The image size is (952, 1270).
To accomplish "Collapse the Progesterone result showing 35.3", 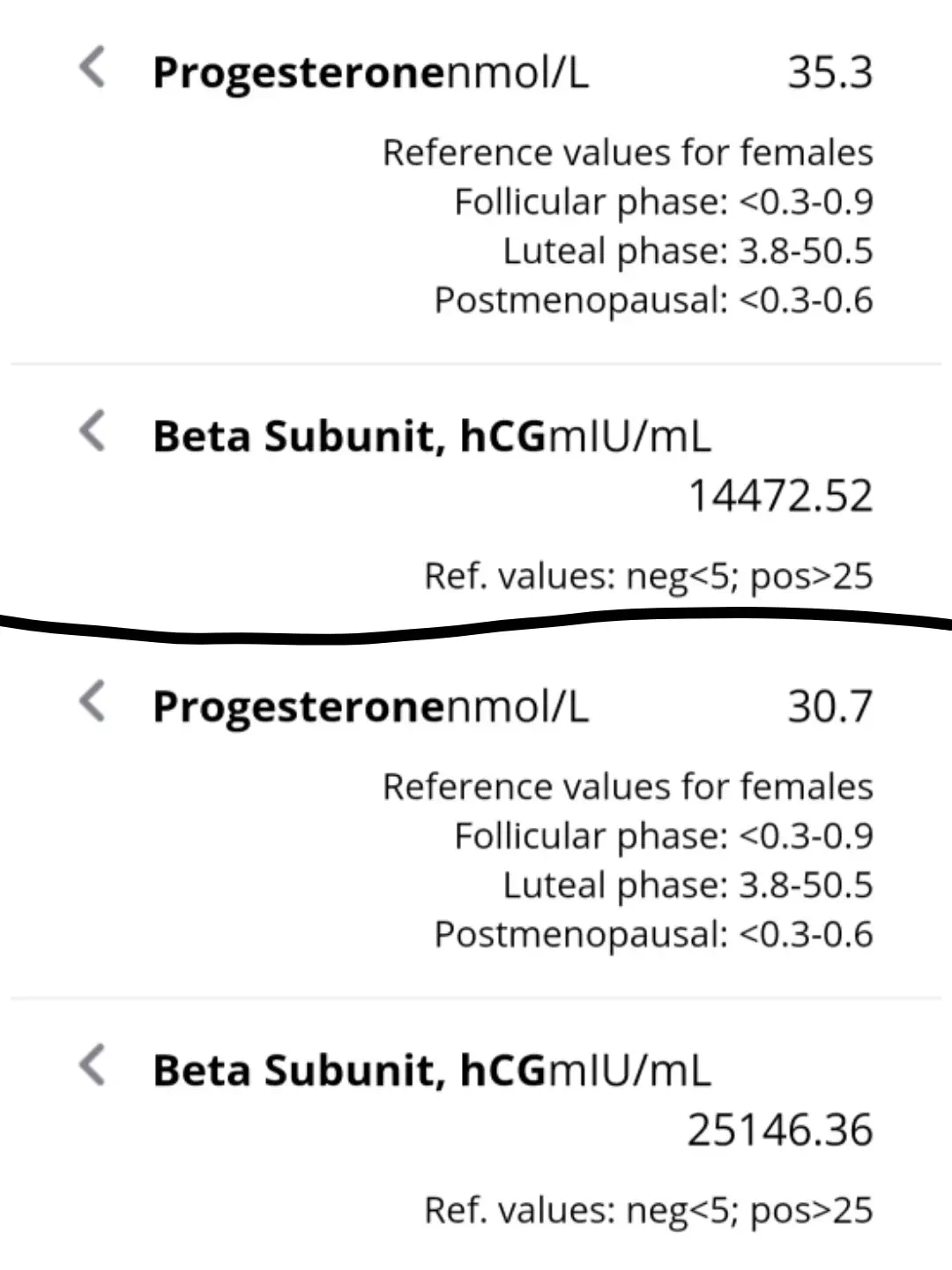I will pos(93,68).
